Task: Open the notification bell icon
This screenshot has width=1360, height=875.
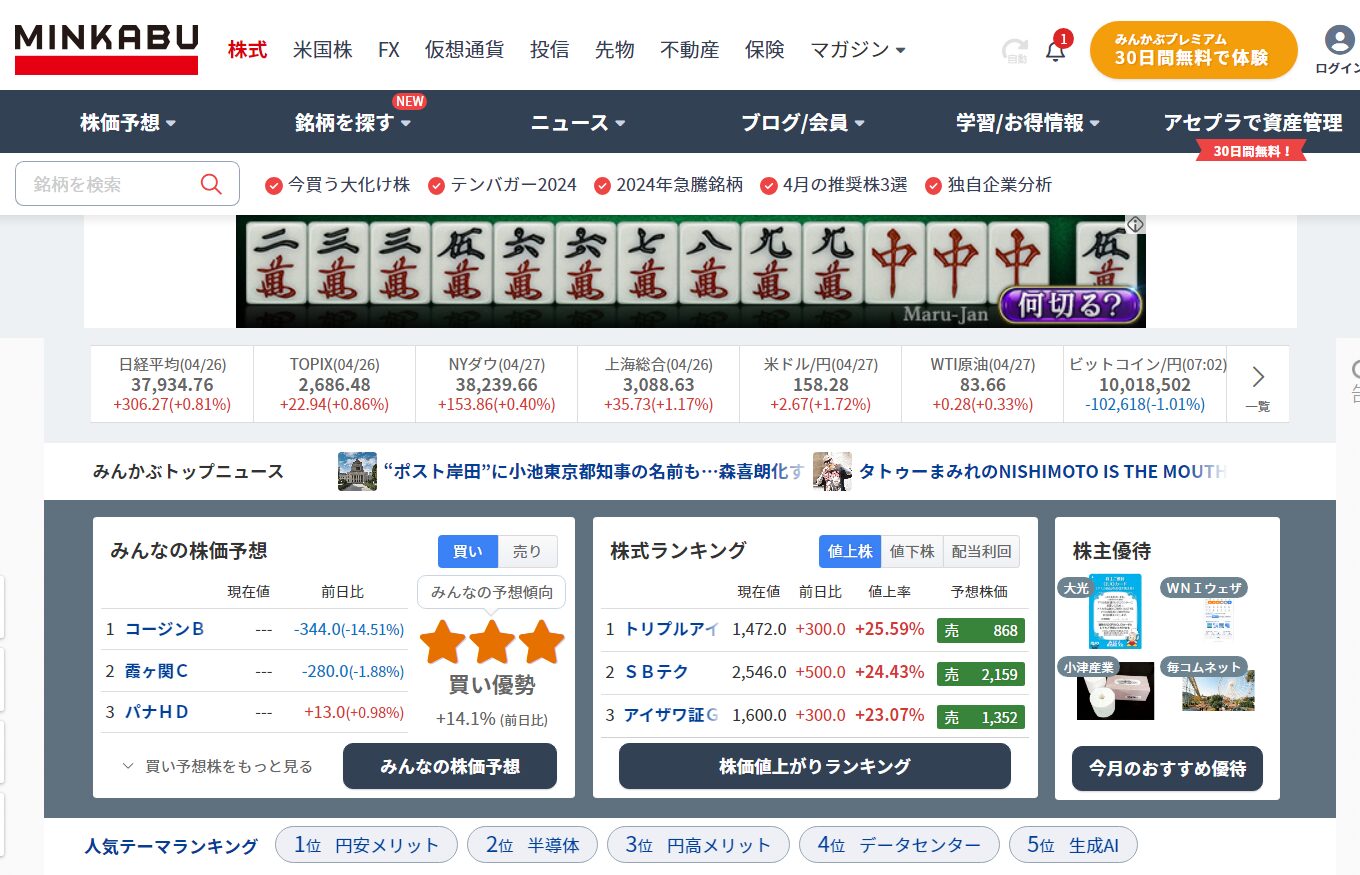Action: 1055,50
